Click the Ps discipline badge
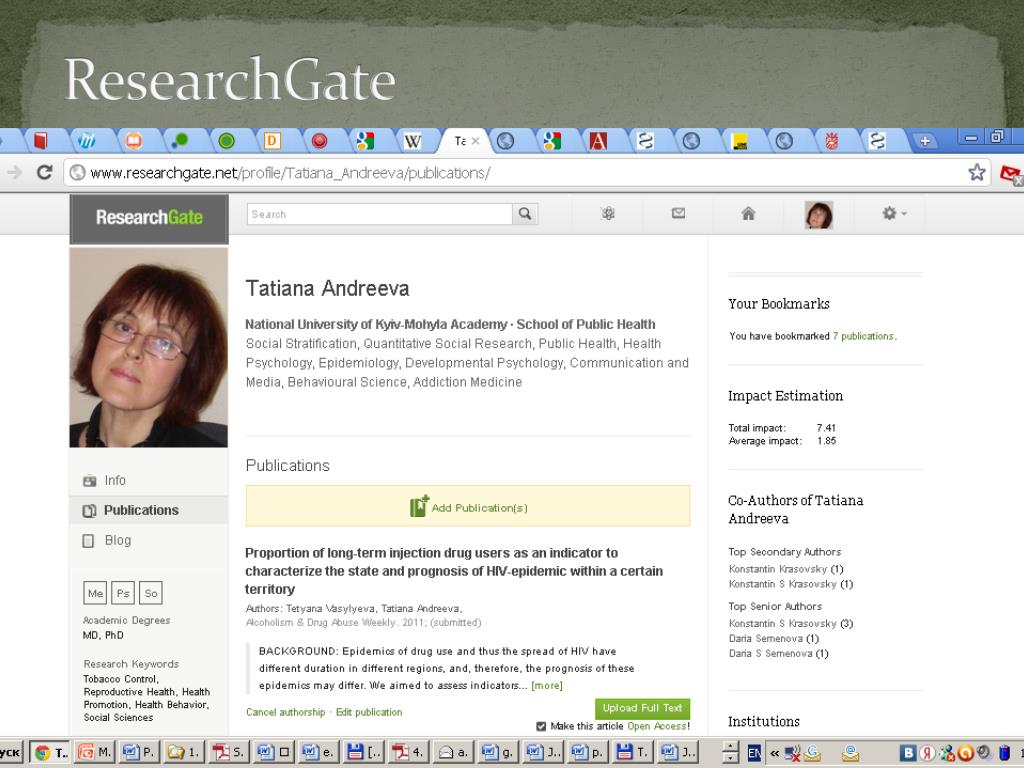This screenshot has width=1024, height=768. tap(123, 593)
